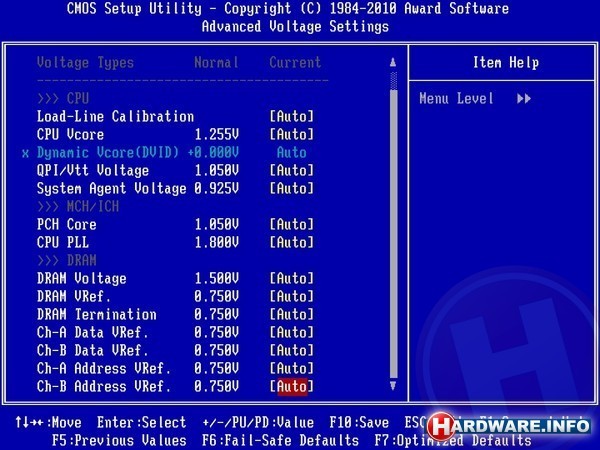The height and width of the screenshot is (450, 600).
Task: Open System Agent Voltage Auto option
Action: click(x=292, y=188)
